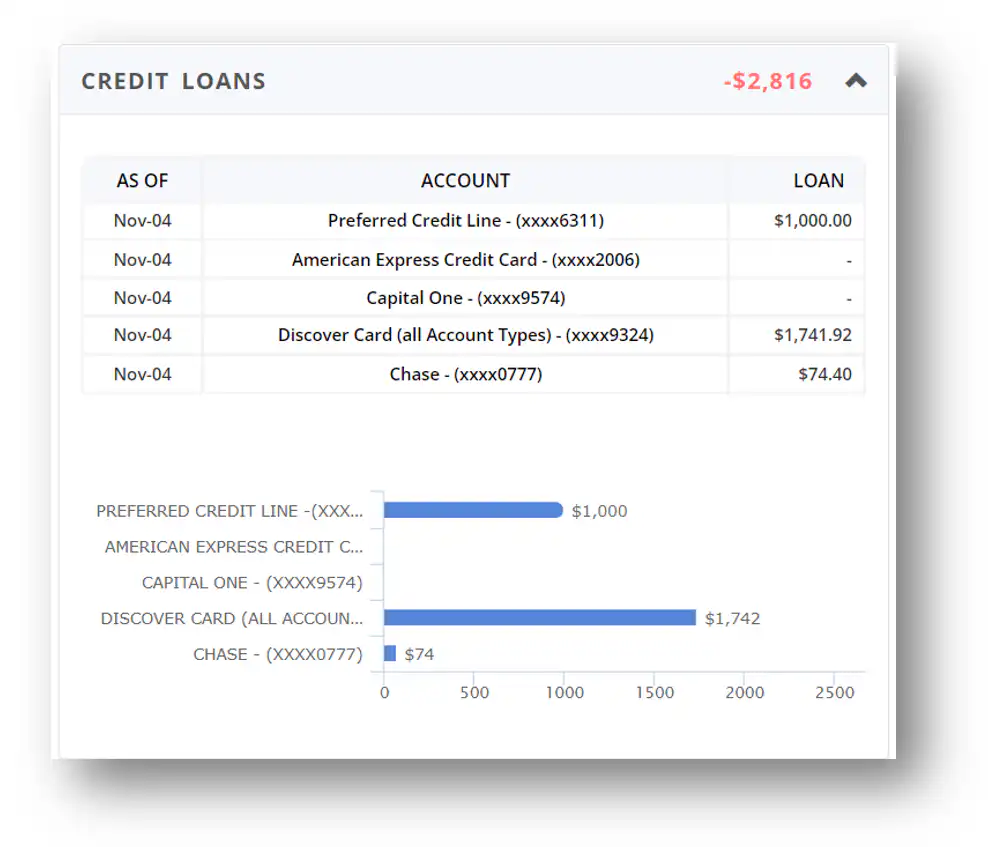Sort by the AS OF column header

(x=142, y=181)
